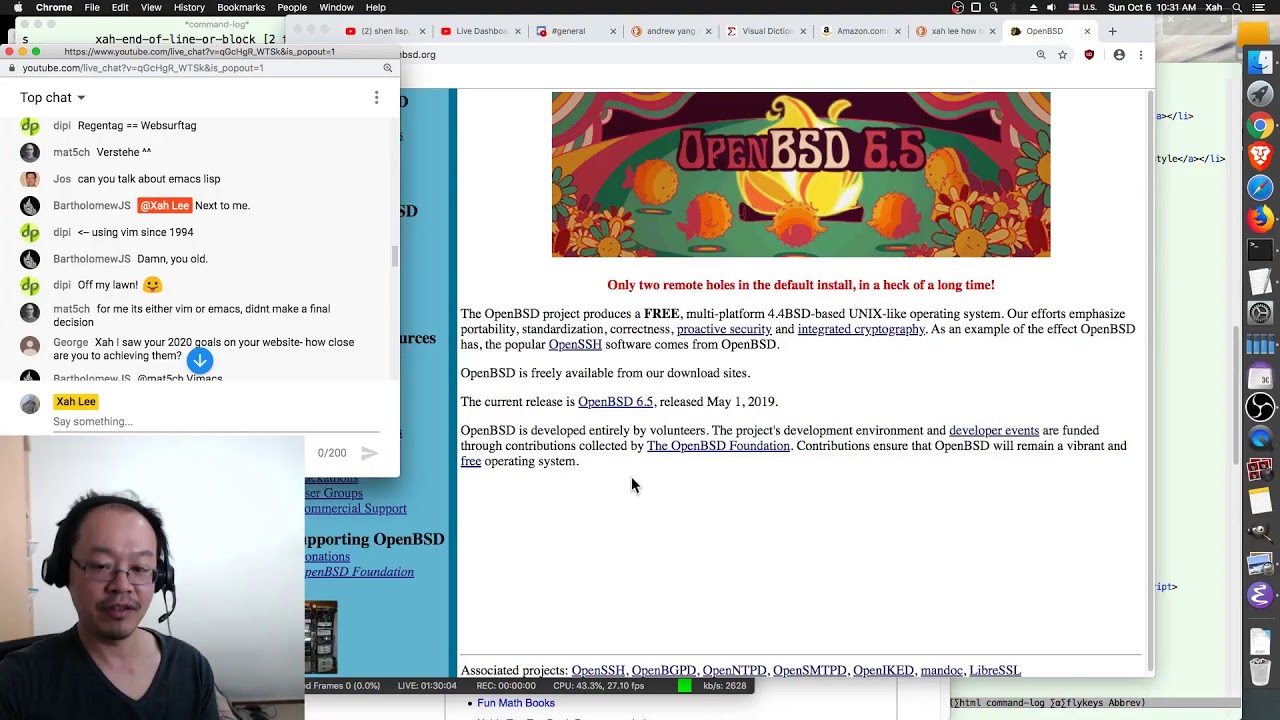Viewport: 1280px width, 720px height.
Task: Open live chat three-dot options menu
Action: click(x=376, y=97)
